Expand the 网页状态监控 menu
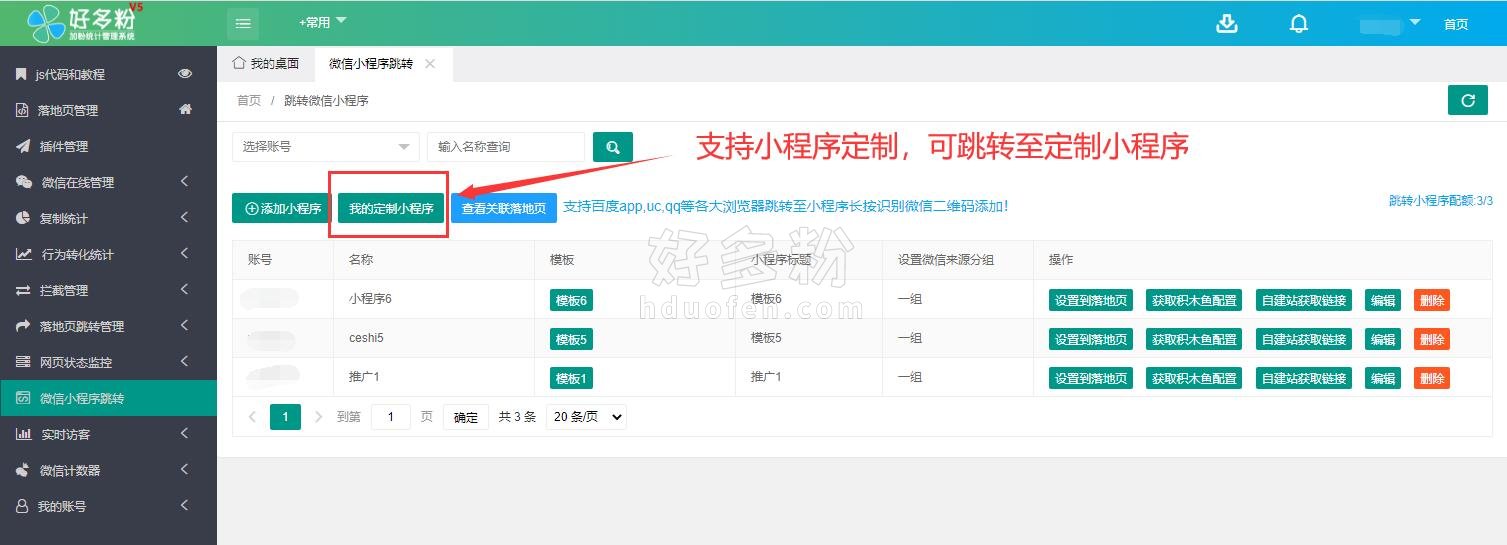This screenshot has width=1507, height=545. (x=185, y=362)
